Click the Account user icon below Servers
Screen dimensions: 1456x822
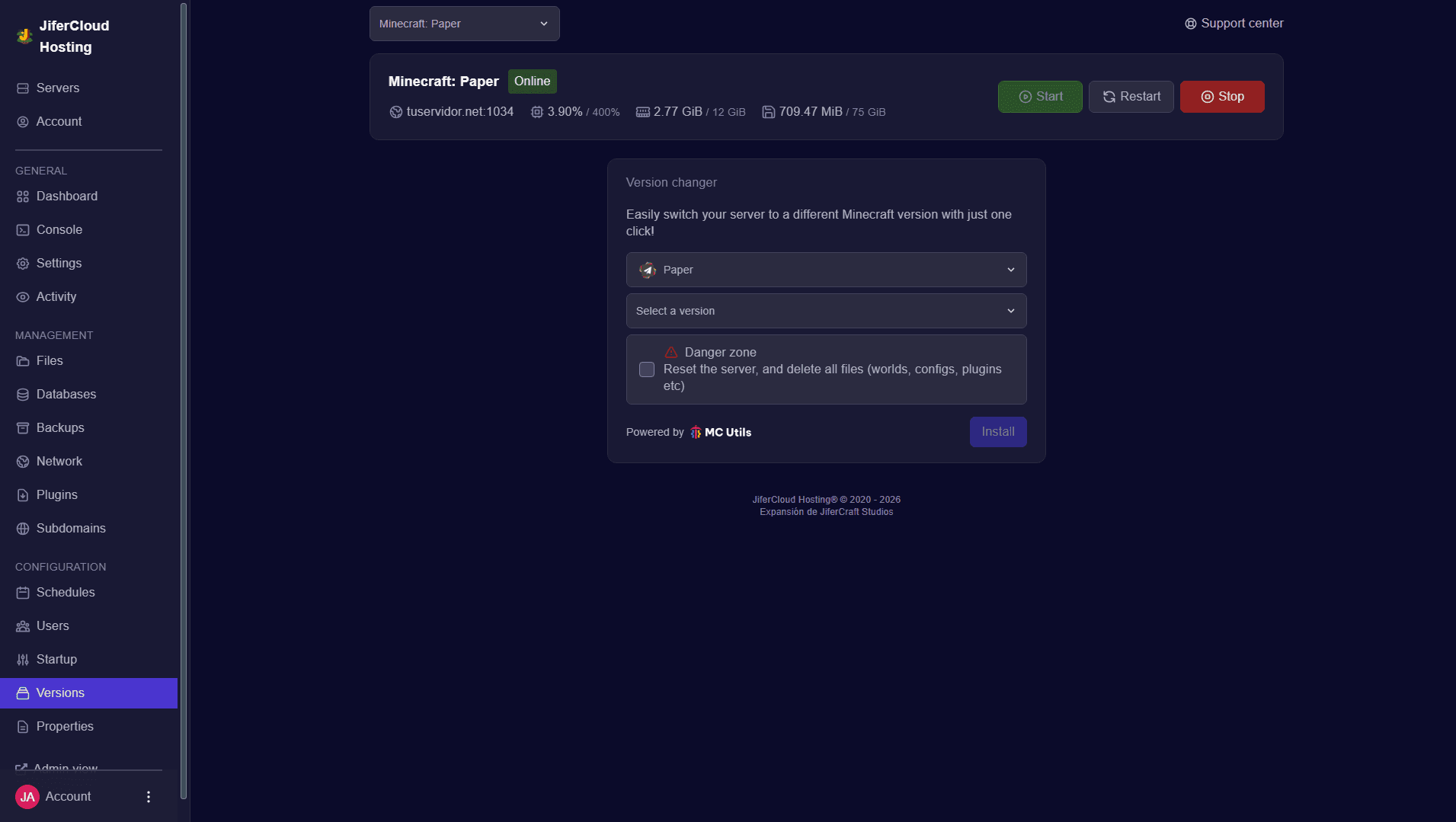(x=23, y=122)
